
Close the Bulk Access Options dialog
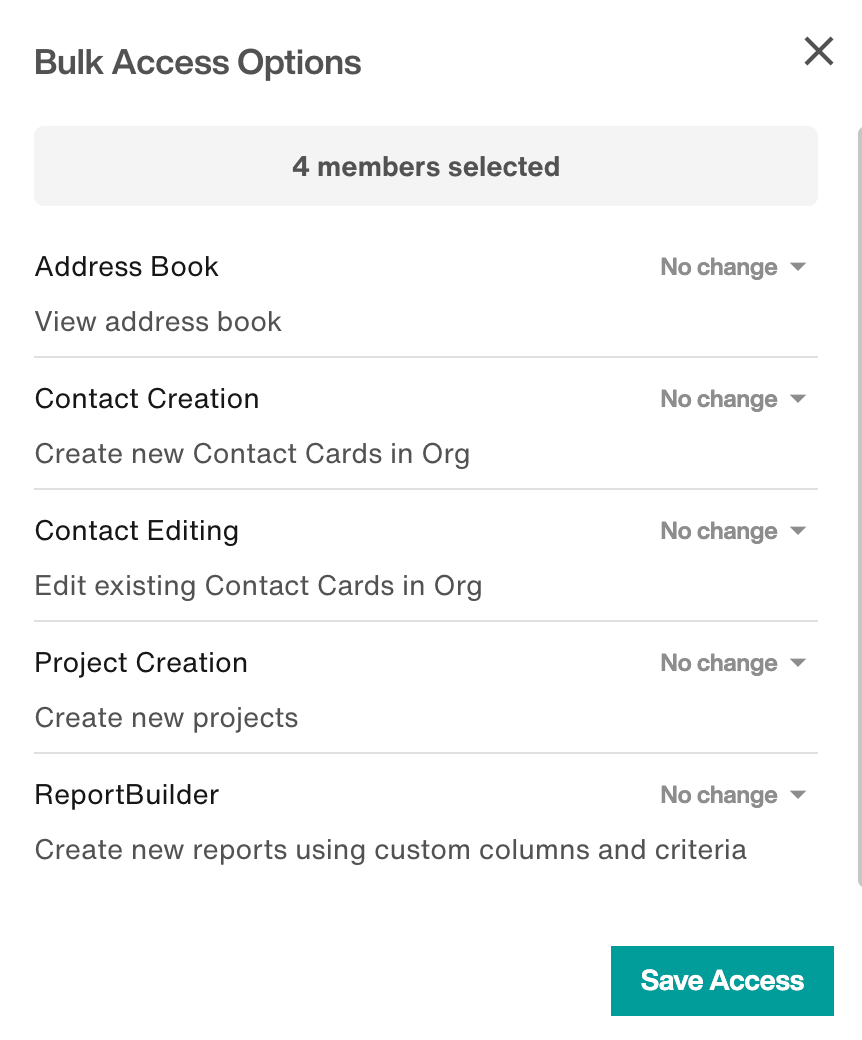818,51
